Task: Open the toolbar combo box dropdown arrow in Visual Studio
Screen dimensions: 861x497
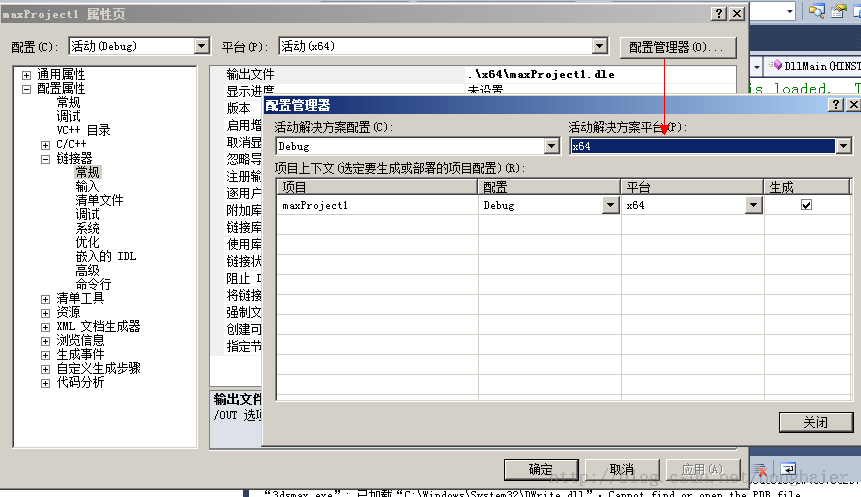Action: pos(790,11)
